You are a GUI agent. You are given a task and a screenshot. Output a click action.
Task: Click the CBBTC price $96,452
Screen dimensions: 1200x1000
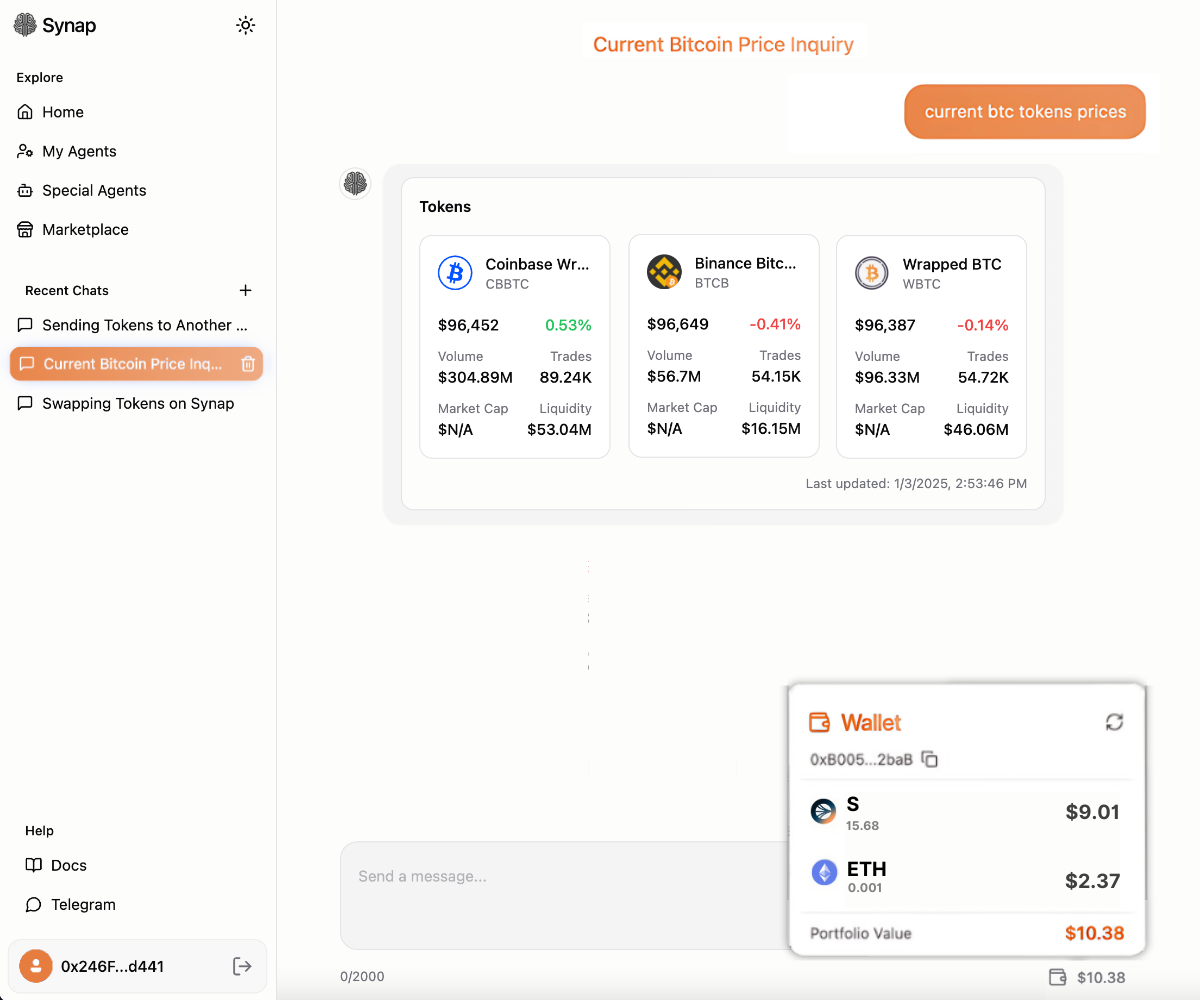click(468, 325)
